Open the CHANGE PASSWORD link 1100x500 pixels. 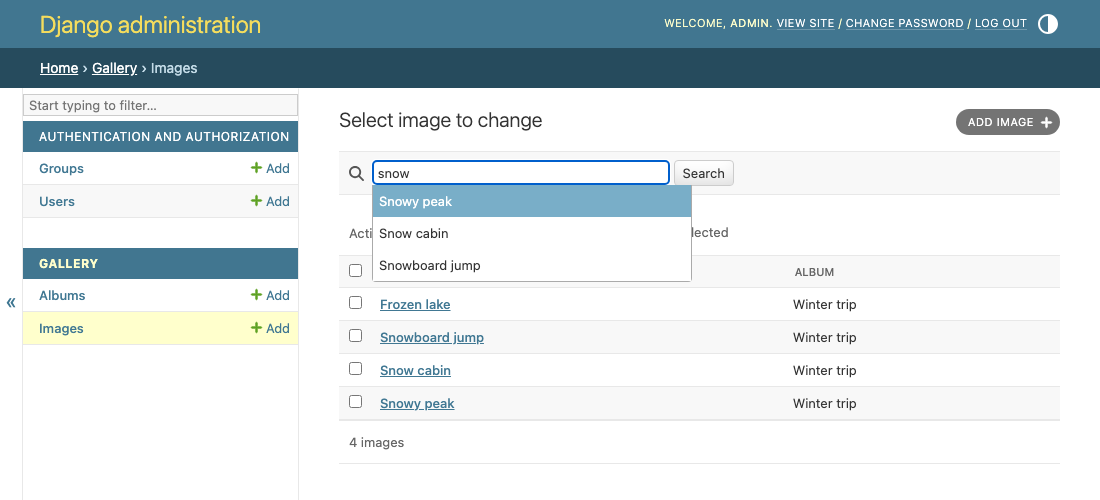point(904,23)
